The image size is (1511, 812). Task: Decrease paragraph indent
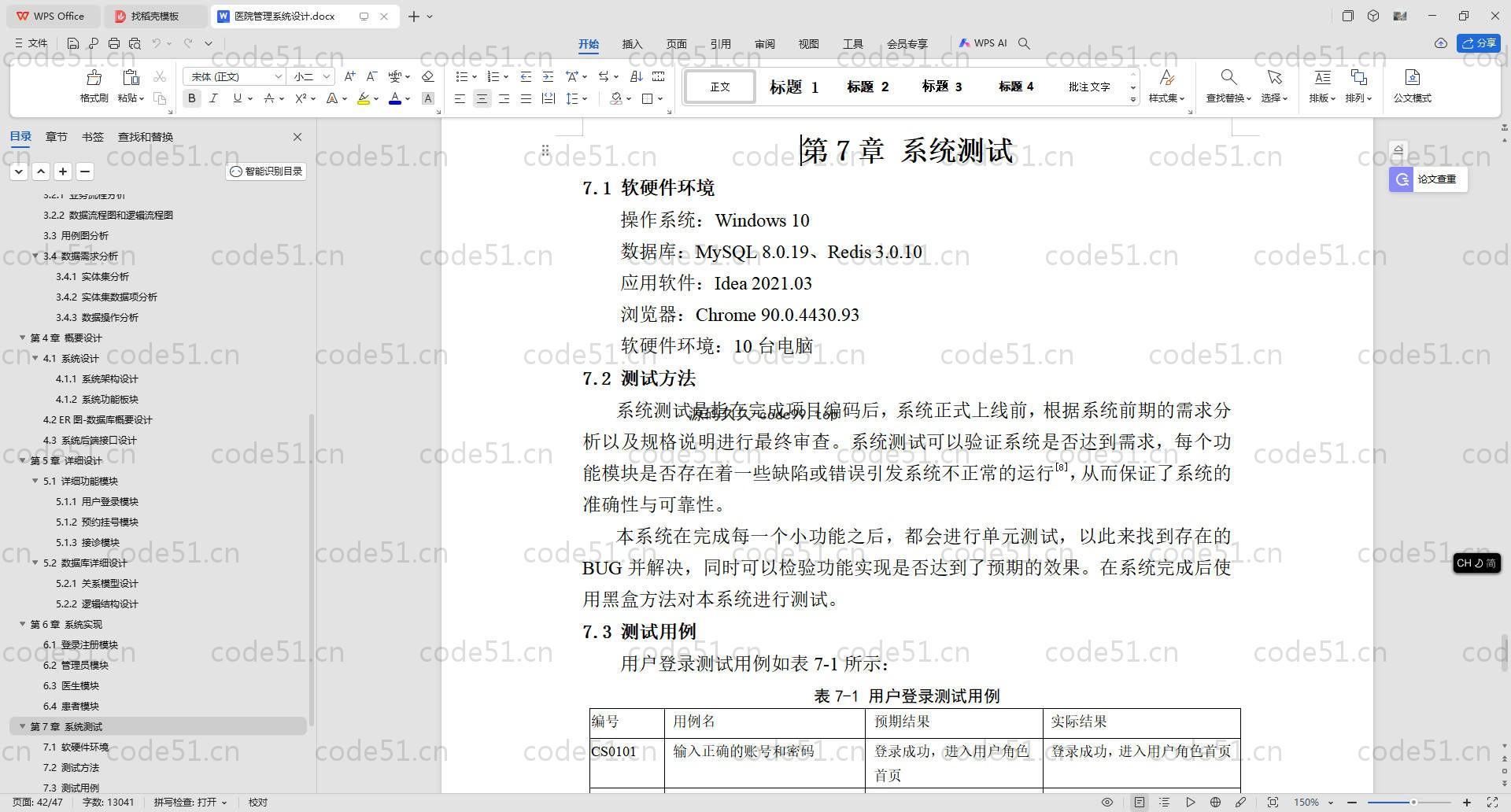(526, 76)
